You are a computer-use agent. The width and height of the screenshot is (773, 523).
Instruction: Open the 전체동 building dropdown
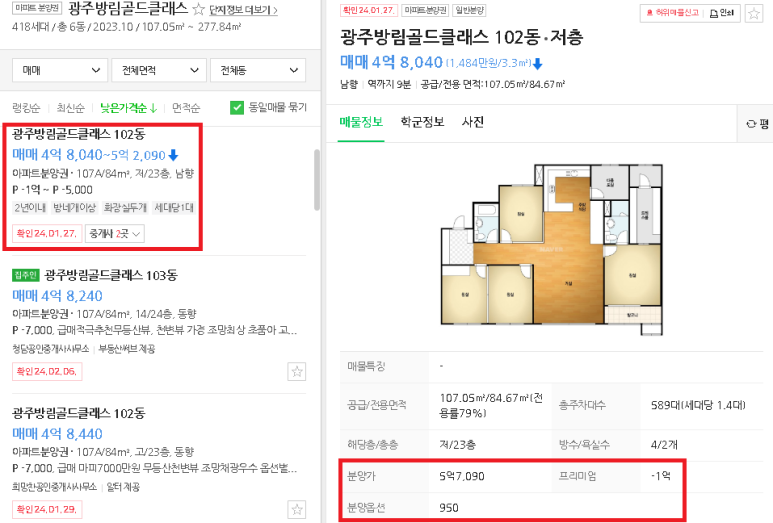click(258, 70)
